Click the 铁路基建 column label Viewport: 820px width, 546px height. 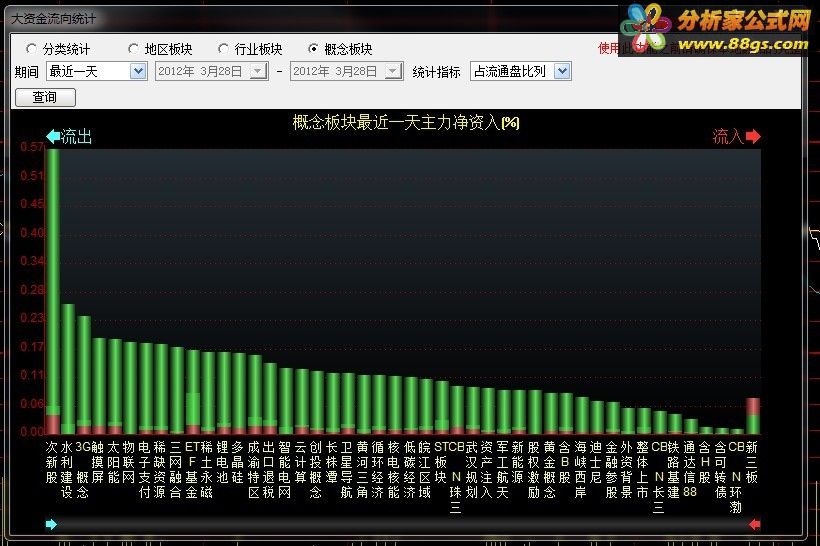click(674, 470)
